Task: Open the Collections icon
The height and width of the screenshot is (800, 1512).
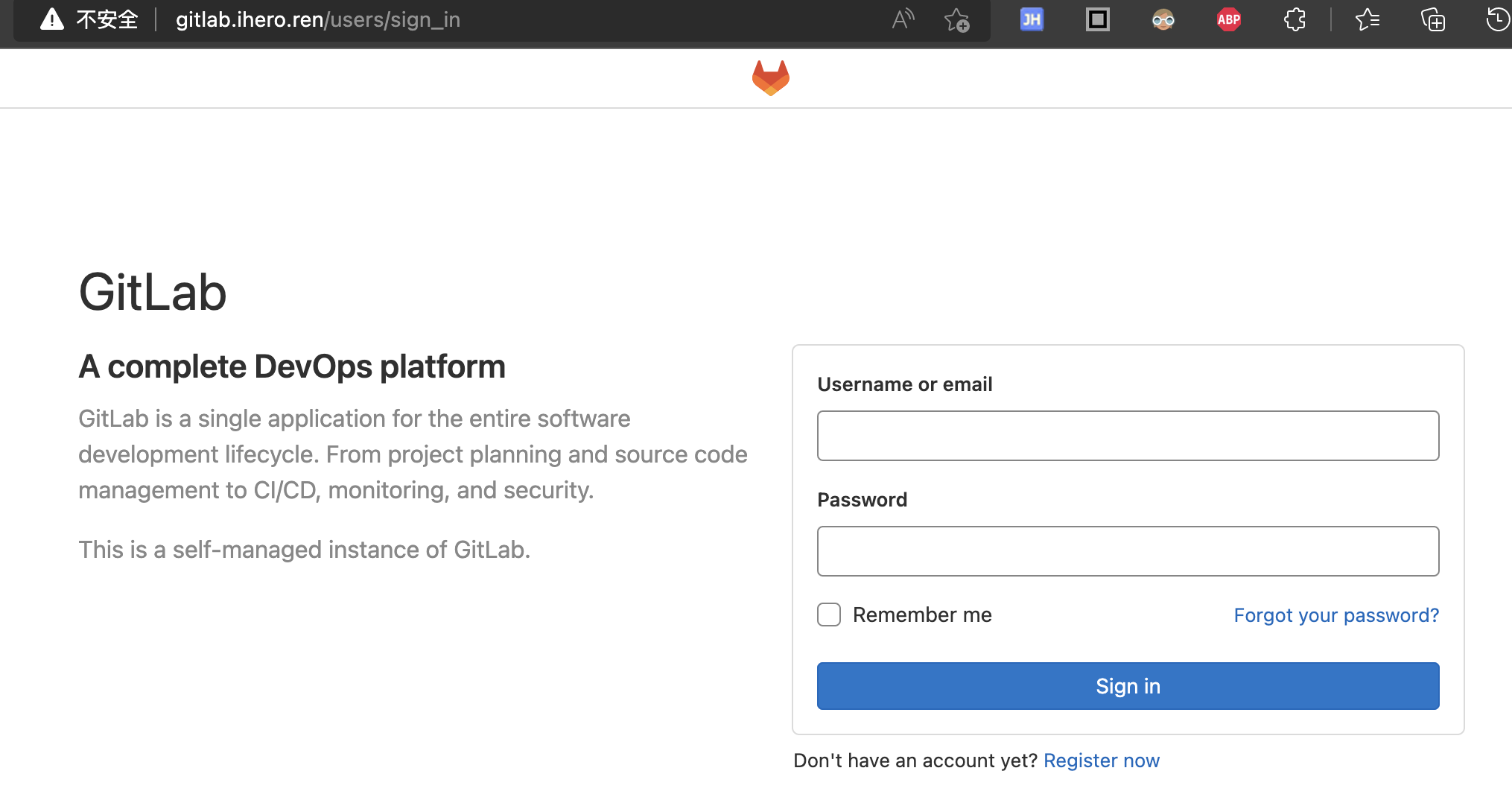Action: (1432, 19)
